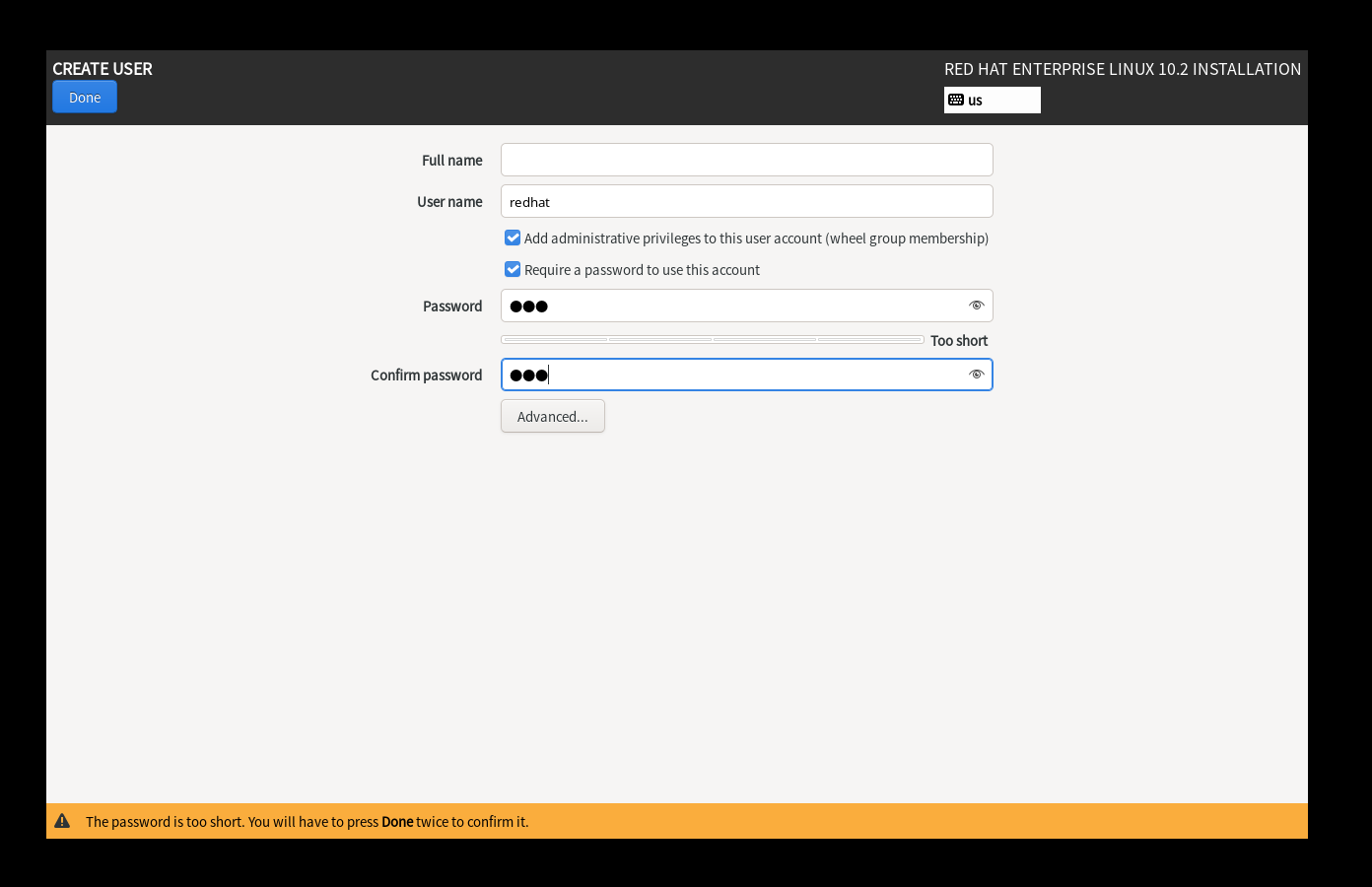The height and width of the screenshot is (887, 1372).
Task: Click the Password label
Action: click(x=452, y=307)
